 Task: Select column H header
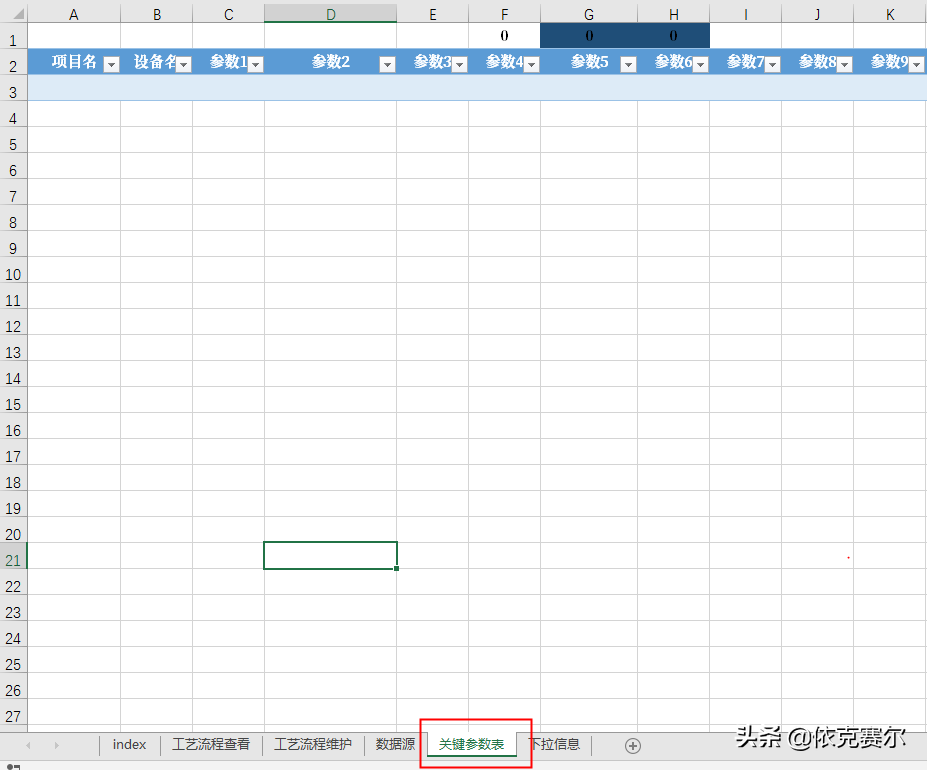coord(673,14)
